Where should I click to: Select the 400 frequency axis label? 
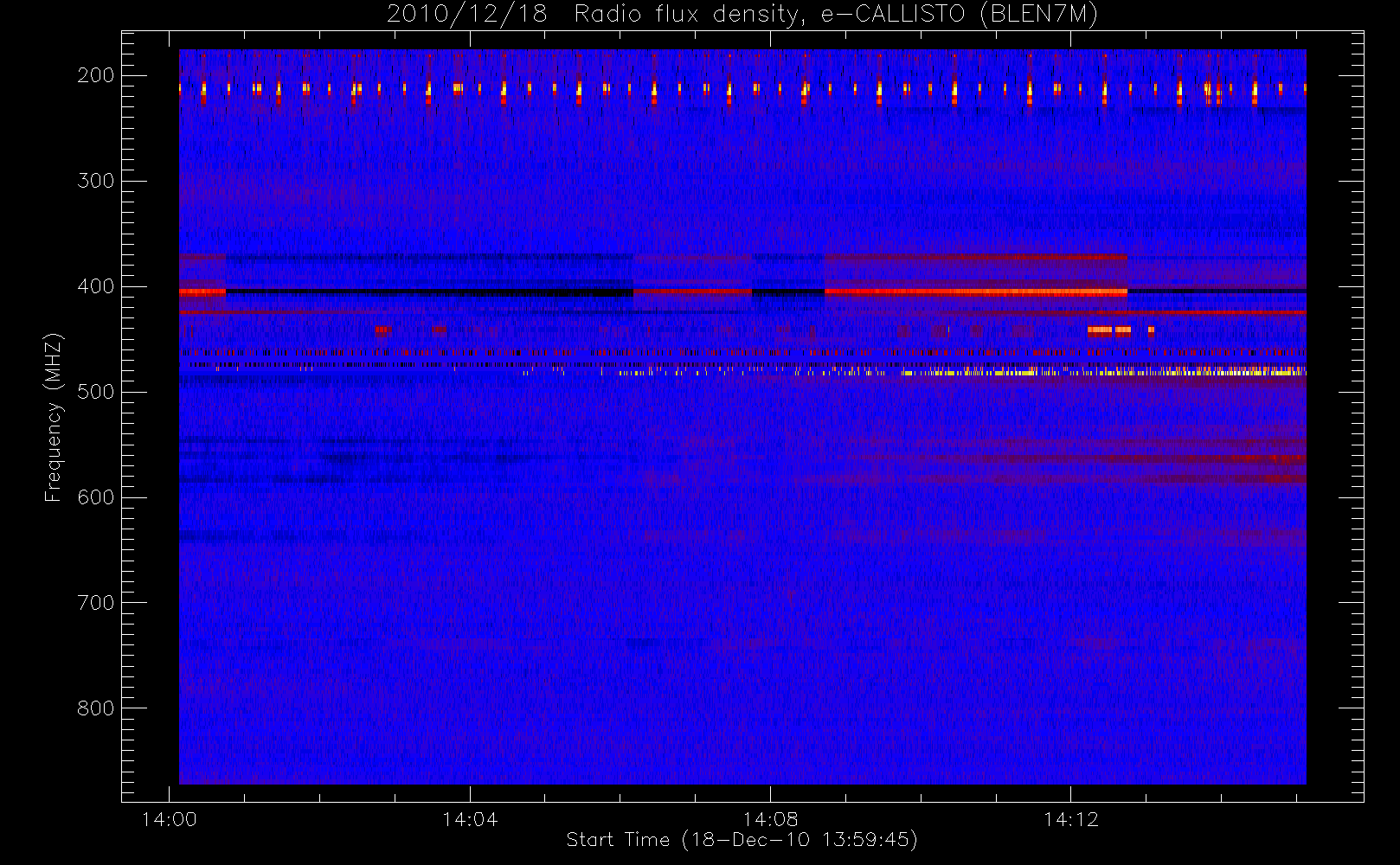click(96, 286)
